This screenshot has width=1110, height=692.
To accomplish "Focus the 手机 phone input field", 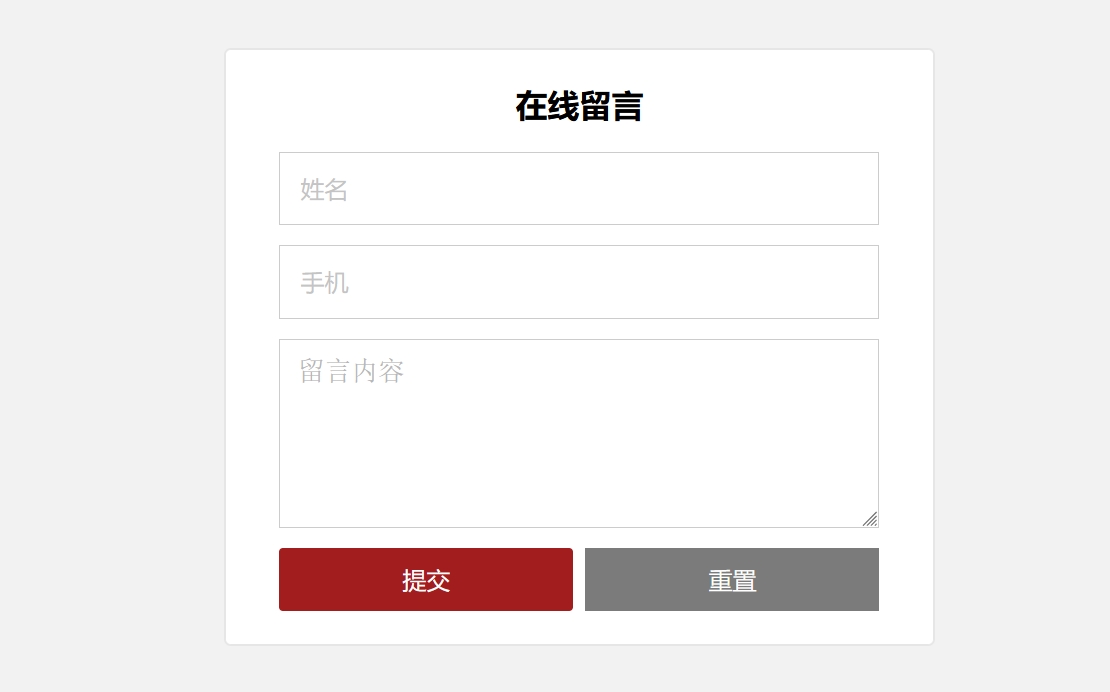I will pyautogui.click(x=578, y=282).
